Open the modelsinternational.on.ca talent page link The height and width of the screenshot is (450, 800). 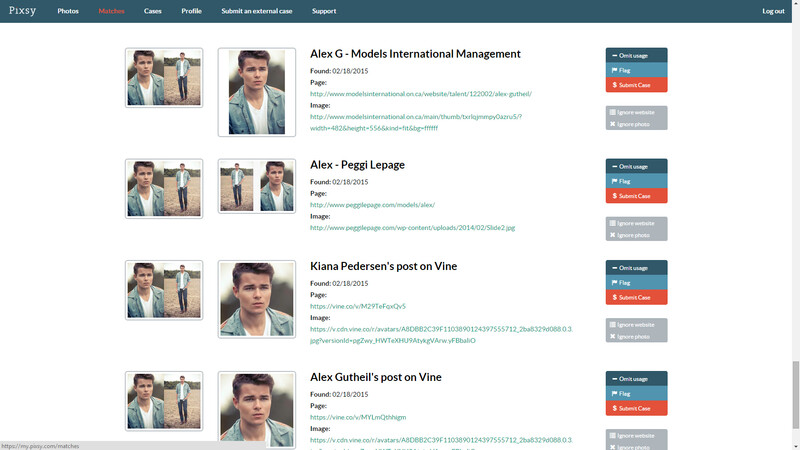click(x=421, y=94)
